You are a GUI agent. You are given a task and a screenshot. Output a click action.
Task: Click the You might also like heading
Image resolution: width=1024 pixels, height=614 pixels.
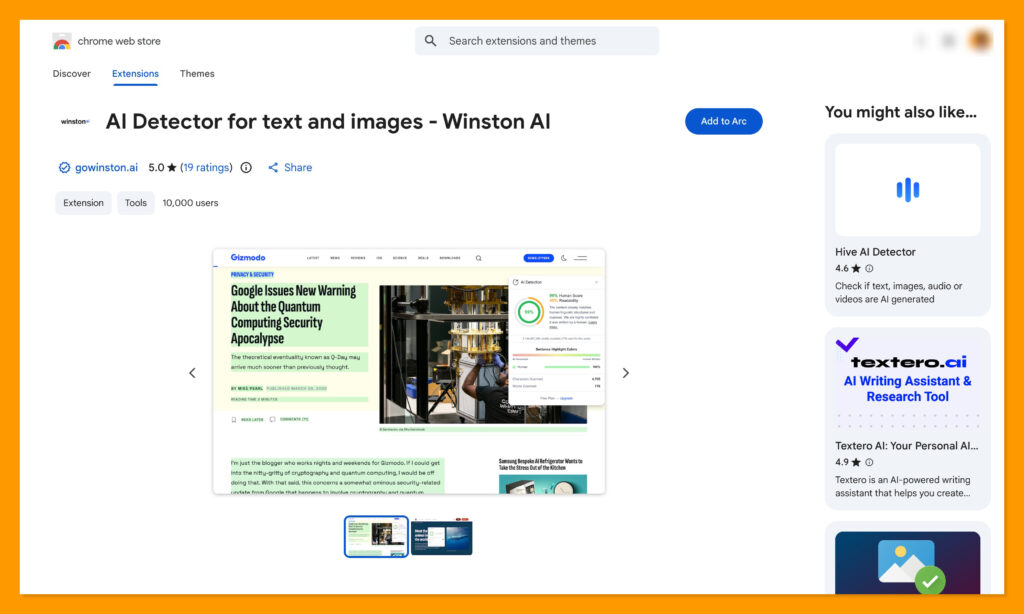pos(901,112)
